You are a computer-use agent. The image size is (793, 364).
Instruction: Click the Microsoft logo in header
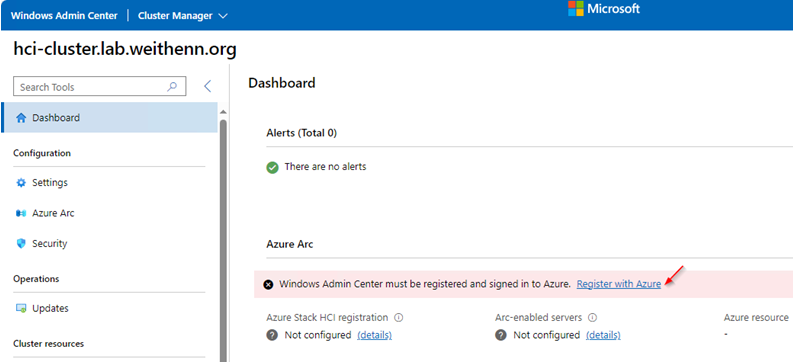[604, 9]
